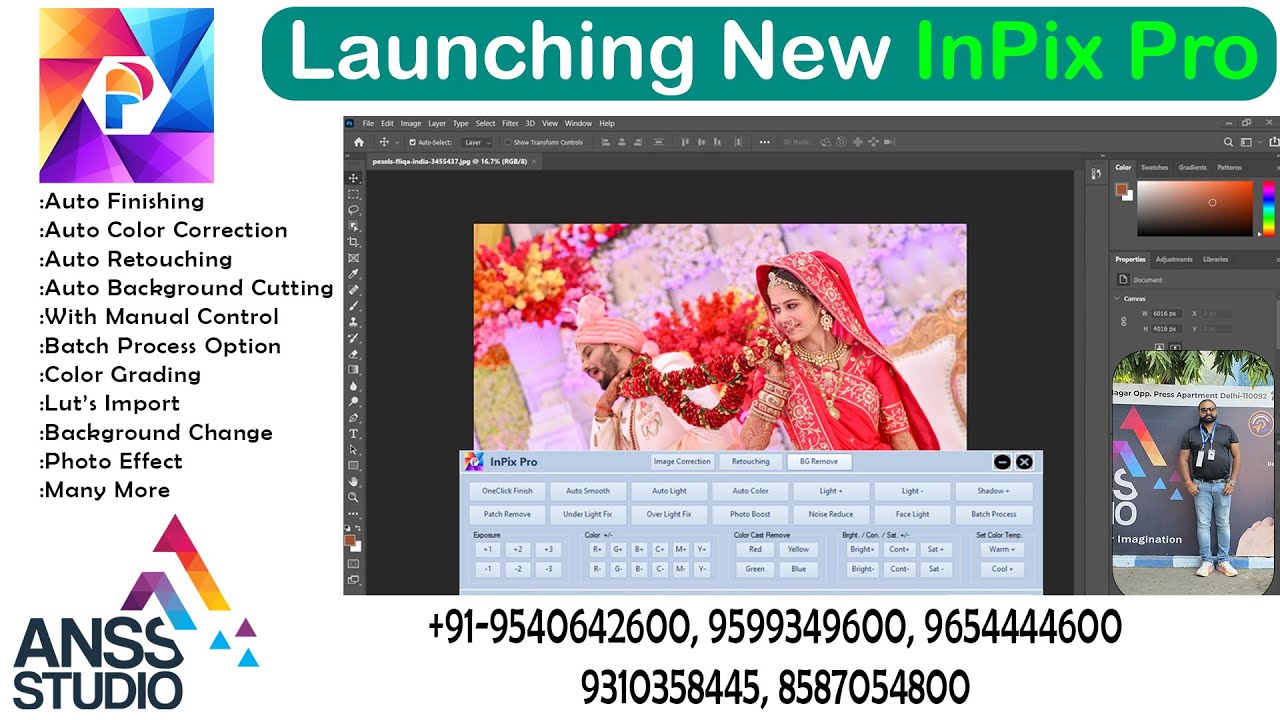This screenshot has height=720, width=1280.
Task: Select the Horizontal Type tool
Action: click(354, 434)
